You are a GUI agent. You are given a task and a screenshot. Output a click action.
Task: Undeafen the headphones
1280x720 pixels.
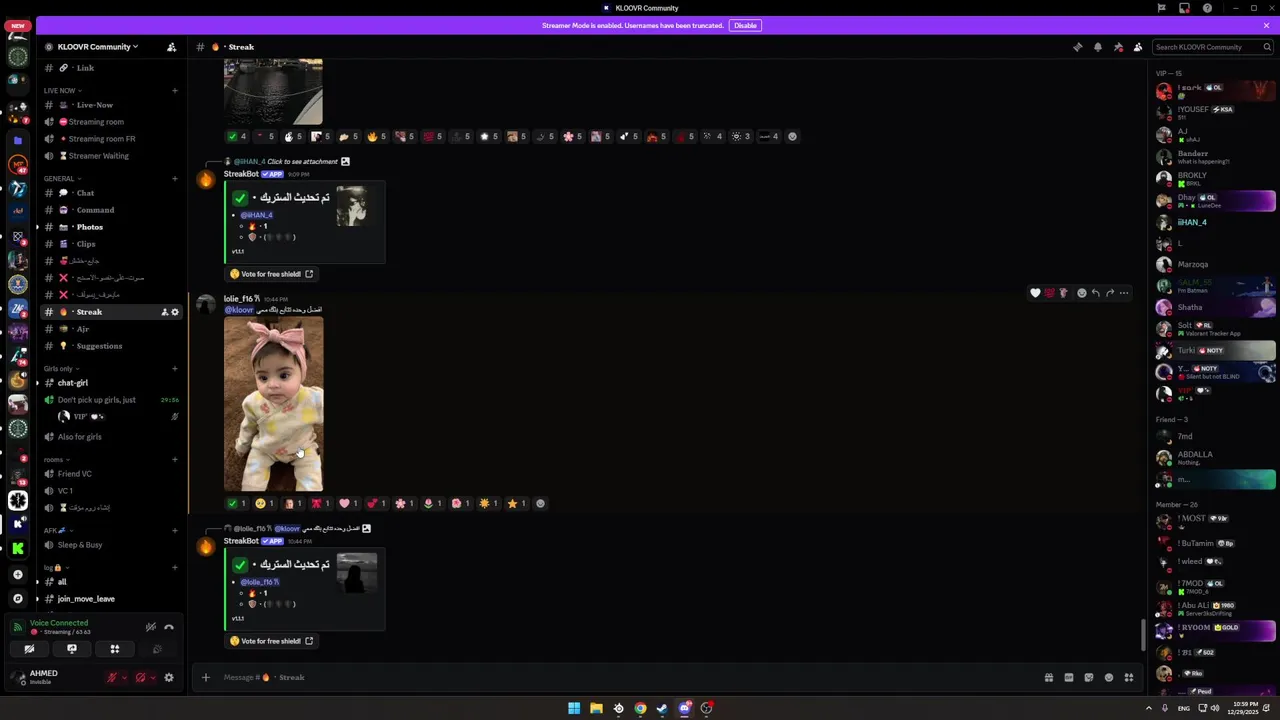(140, 677)
